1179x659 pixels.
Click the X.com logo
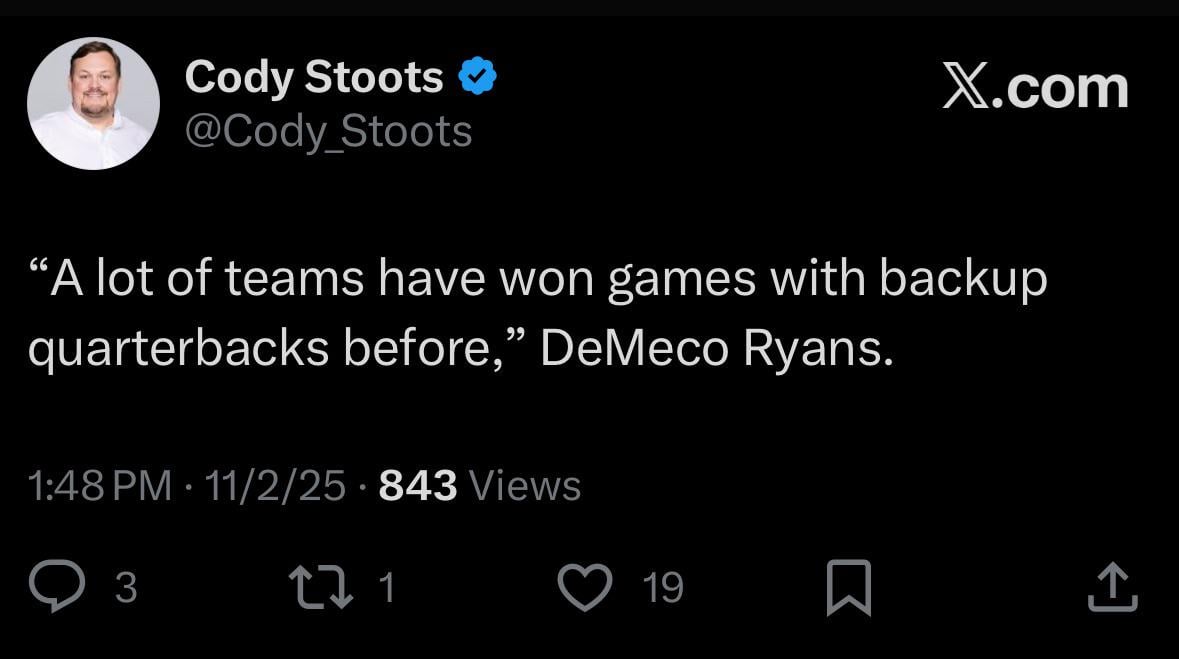coord(1035,88)
